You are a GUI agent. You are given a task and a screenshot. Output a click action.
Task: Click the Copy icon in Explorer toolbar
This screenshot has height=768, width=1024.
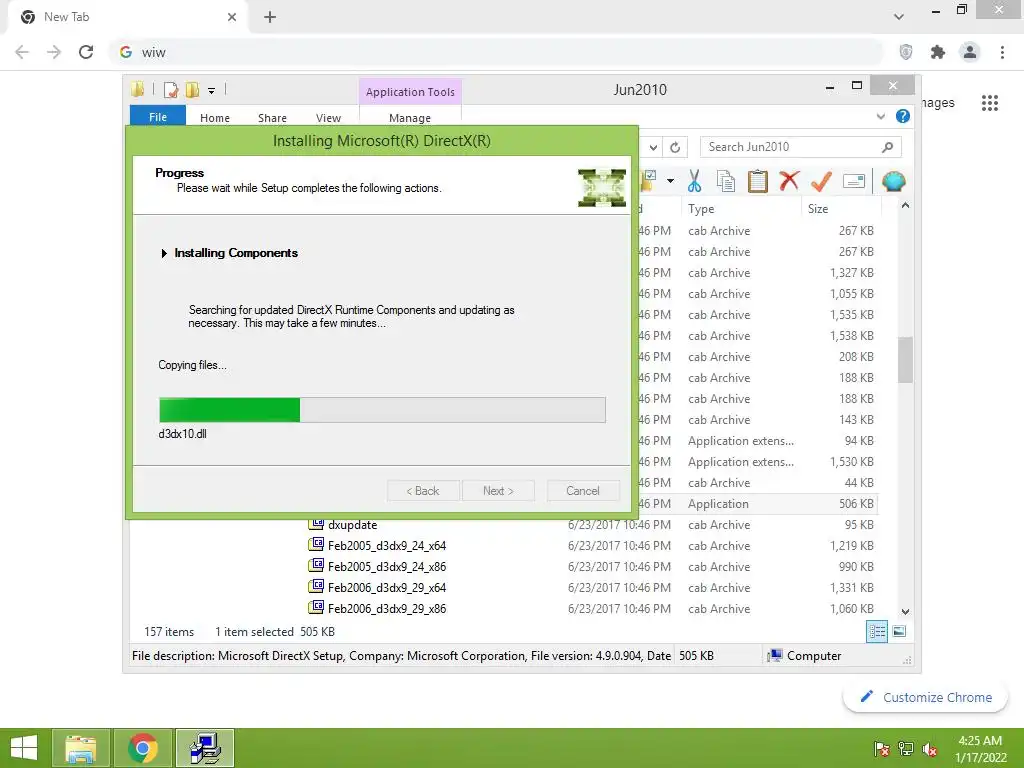726,181
